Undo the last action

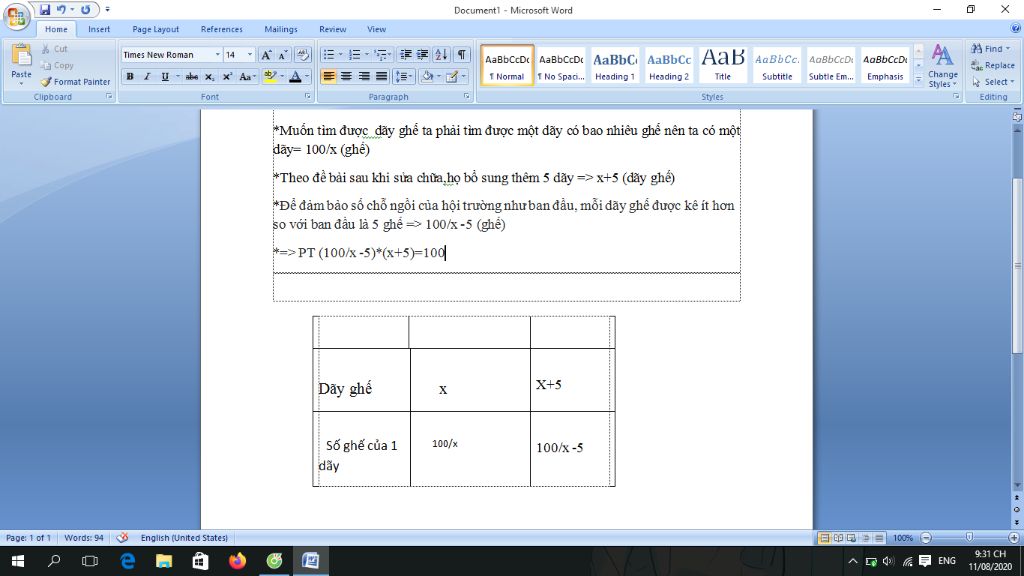point(61,10)
